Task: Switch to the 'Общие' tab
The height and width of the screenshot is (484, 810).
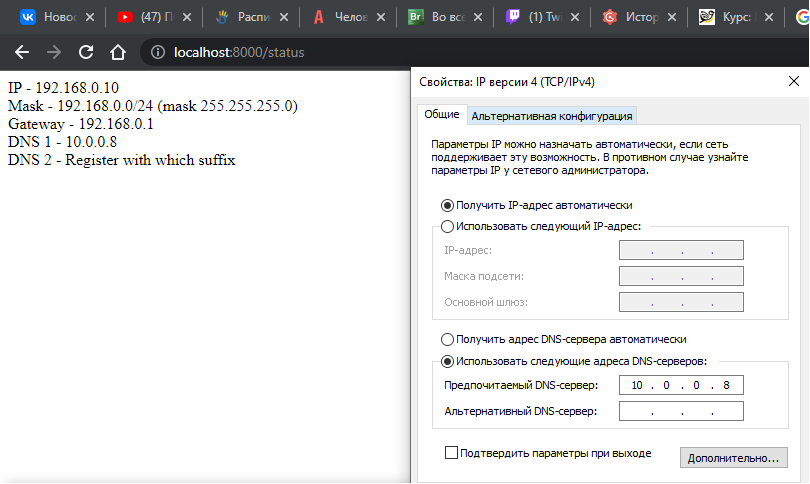Action: pos(442,115)
